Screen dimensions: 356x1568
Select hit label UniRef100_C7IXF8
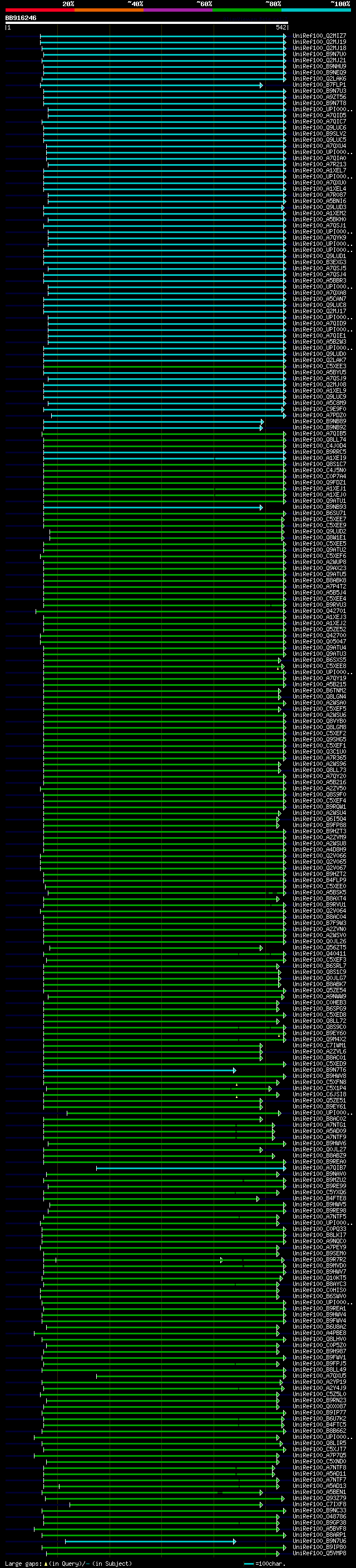point(319,1504)
